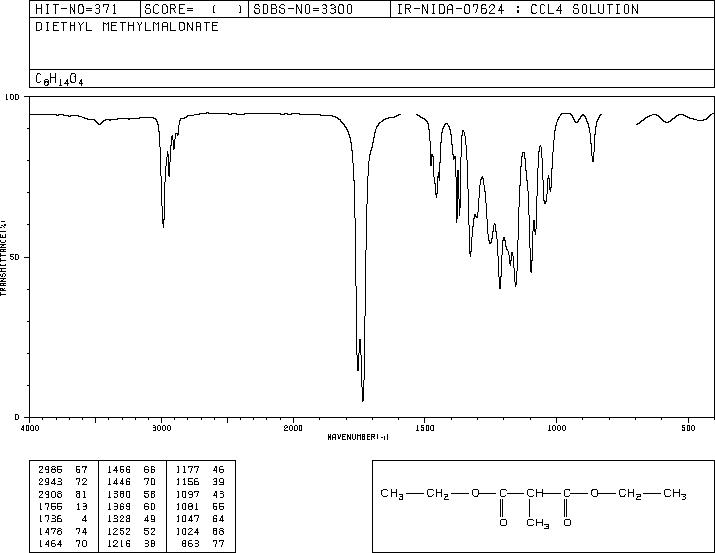Click the CH3 branch beneath the CH group
This screenshot has width=715, height=553.
coord(538,523)
